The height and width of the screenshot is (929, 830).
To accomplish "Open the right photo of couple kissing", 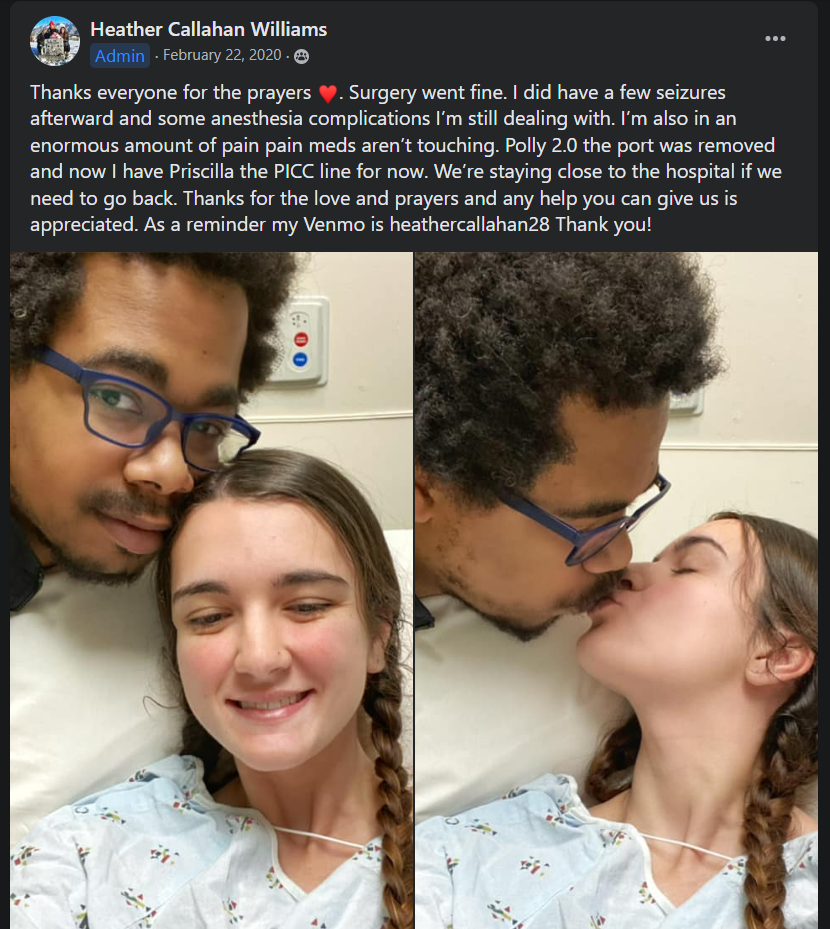I will pos(616,590).
